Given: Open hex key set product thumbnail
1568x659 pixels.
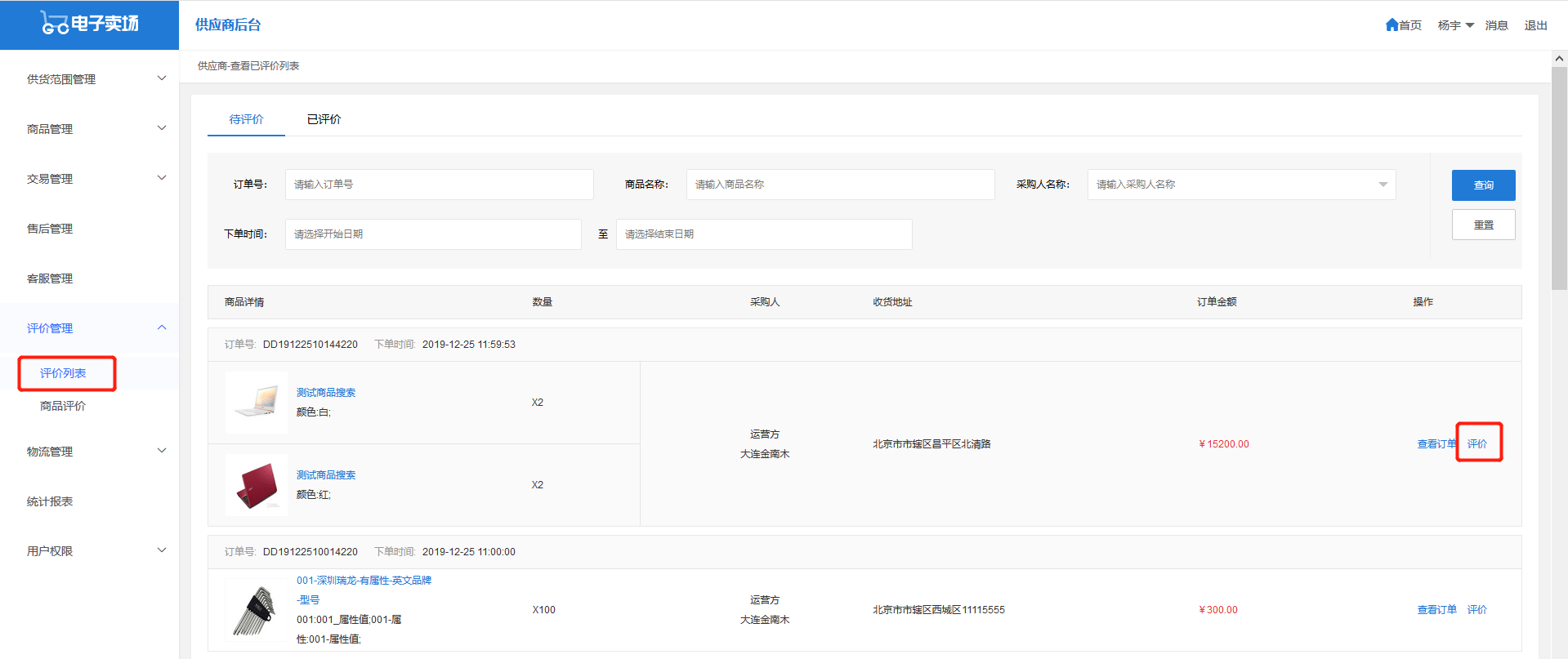Looking at the screenshot, I should point(257,609).
